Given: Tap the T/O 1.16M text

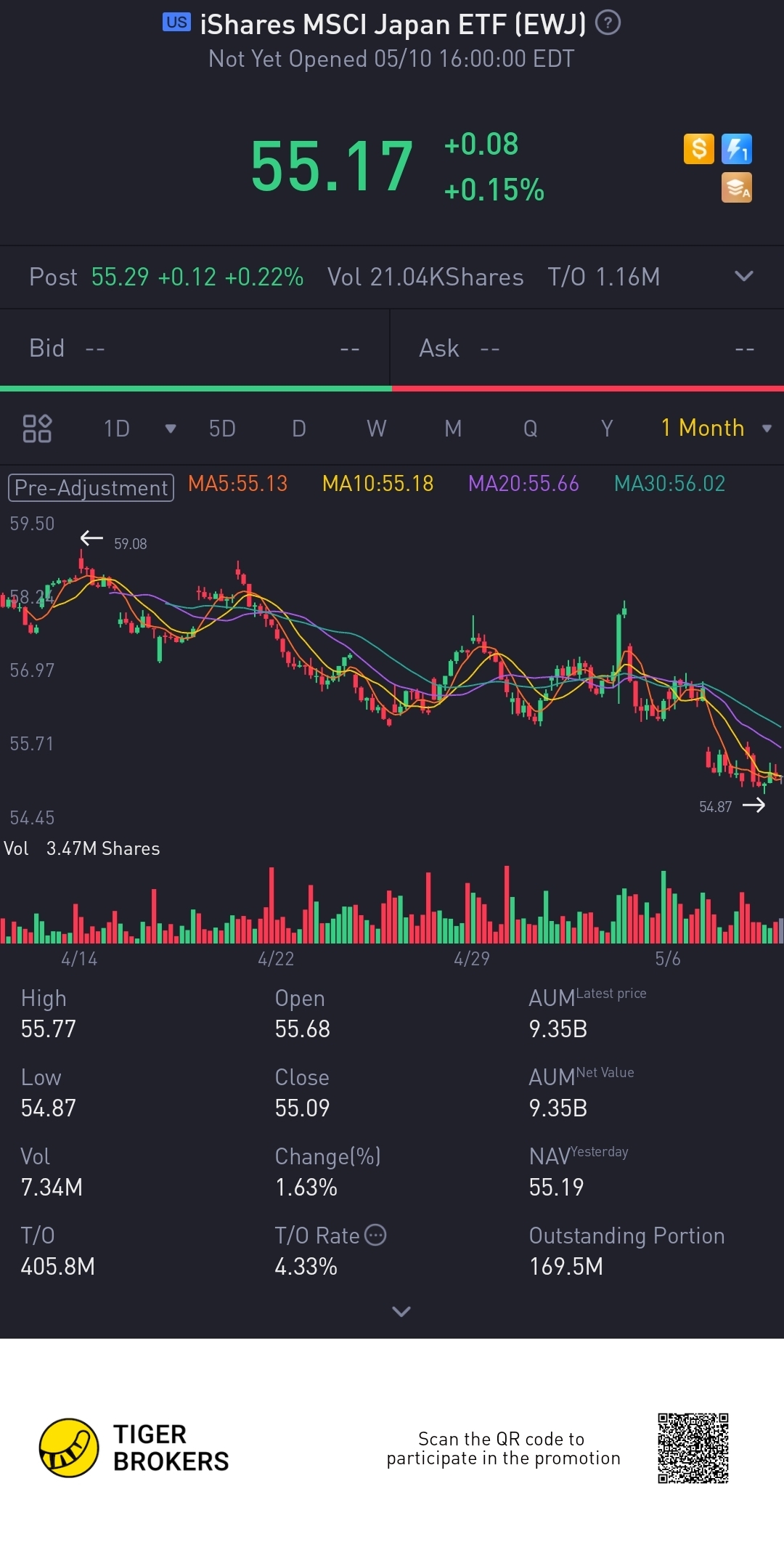Looking at the screenshot, I should click(x=604, y=277).
